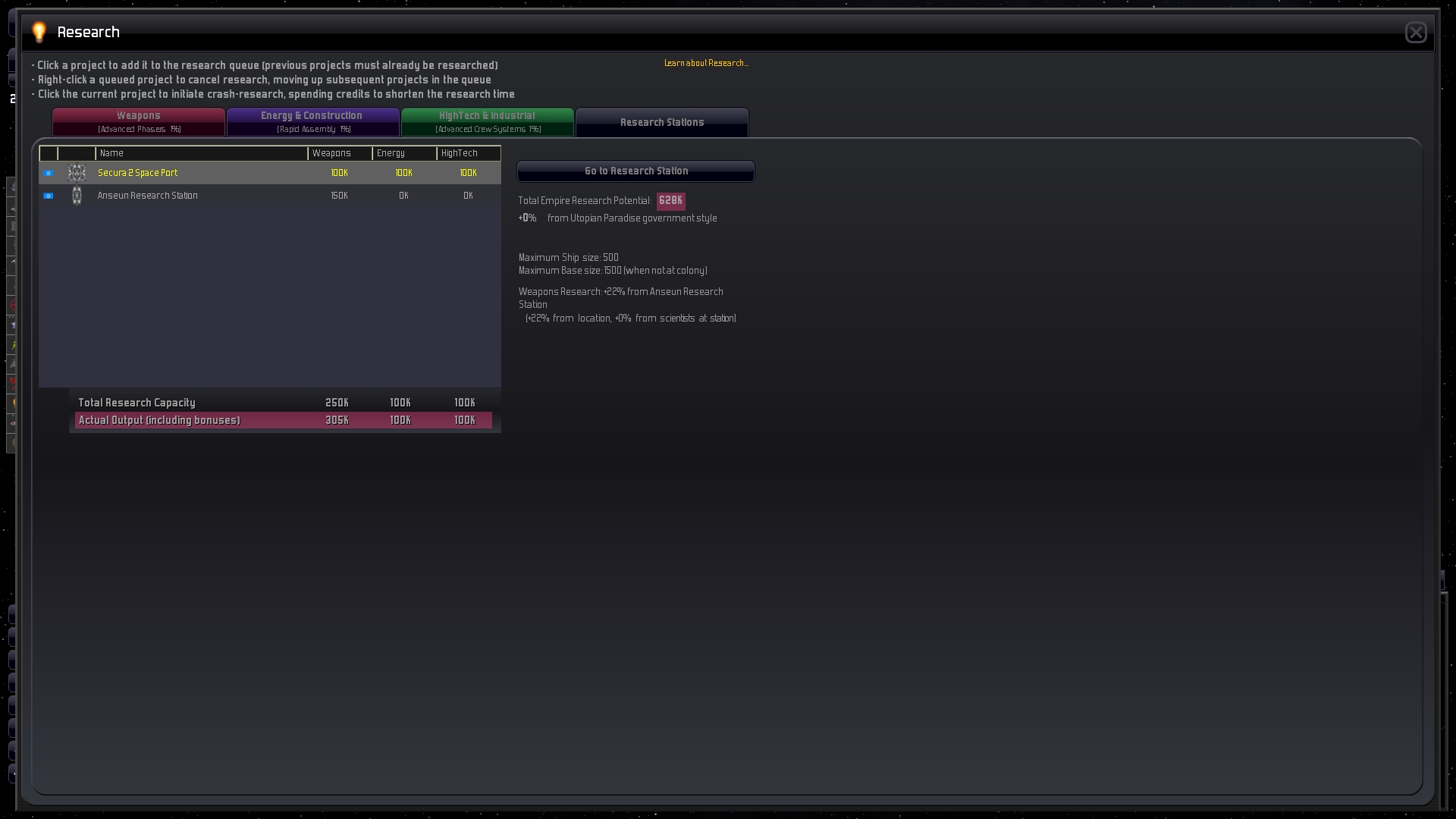Click the Secura 2 Space Port station icon

tap(77, 173)
